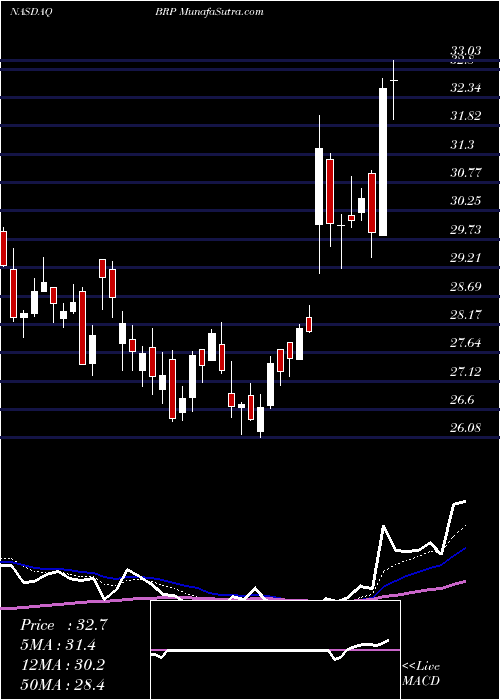500x700 pixels.
Task: Click the Price : 32.7 readout
Action: (x=64, y=625)
